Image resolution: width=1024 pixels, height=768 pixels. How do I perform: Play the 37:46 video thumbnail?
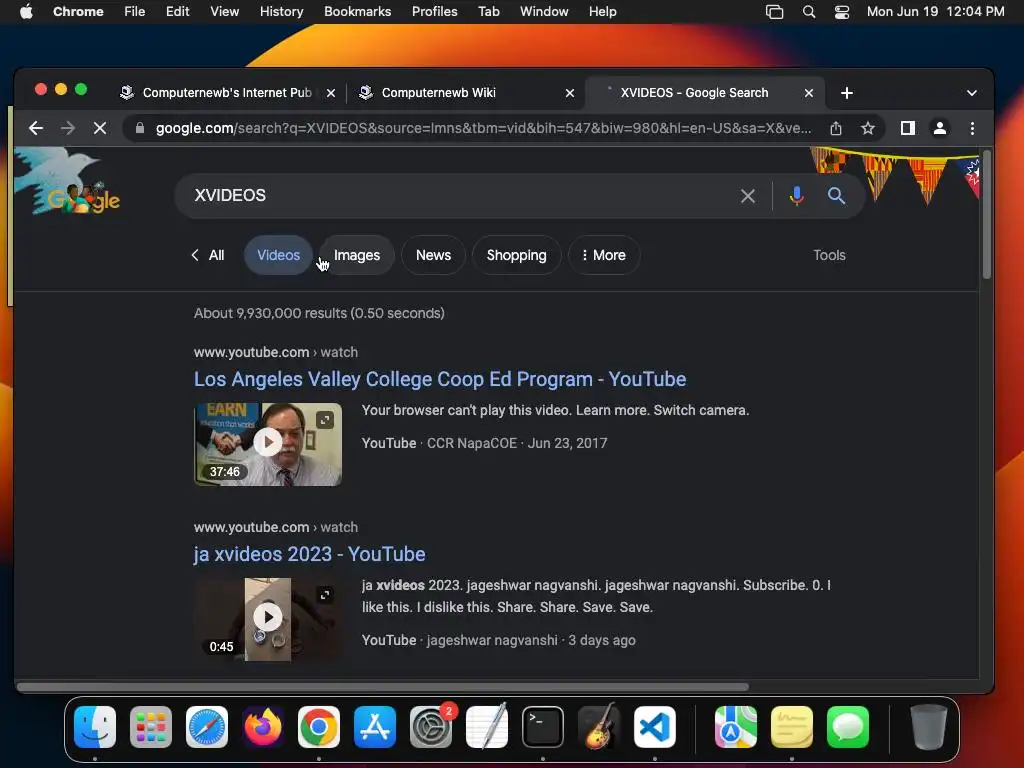click(268, 443)
